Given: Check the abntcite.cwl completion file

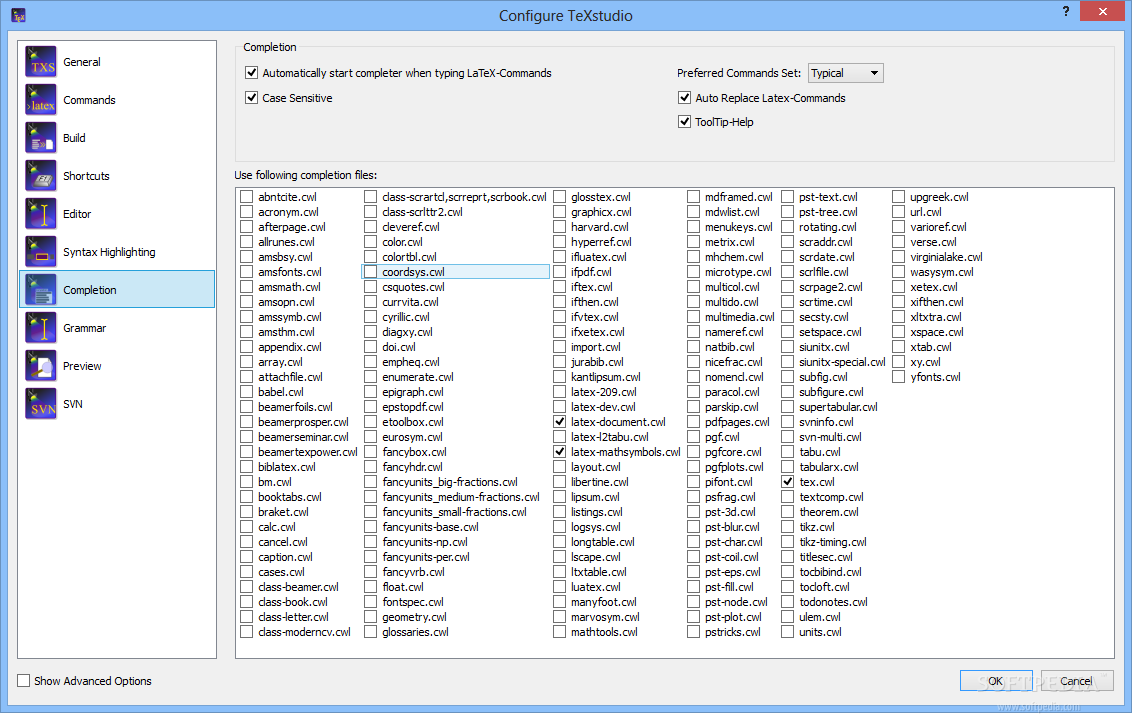Looking at the screenshot, I should [247, 196].
